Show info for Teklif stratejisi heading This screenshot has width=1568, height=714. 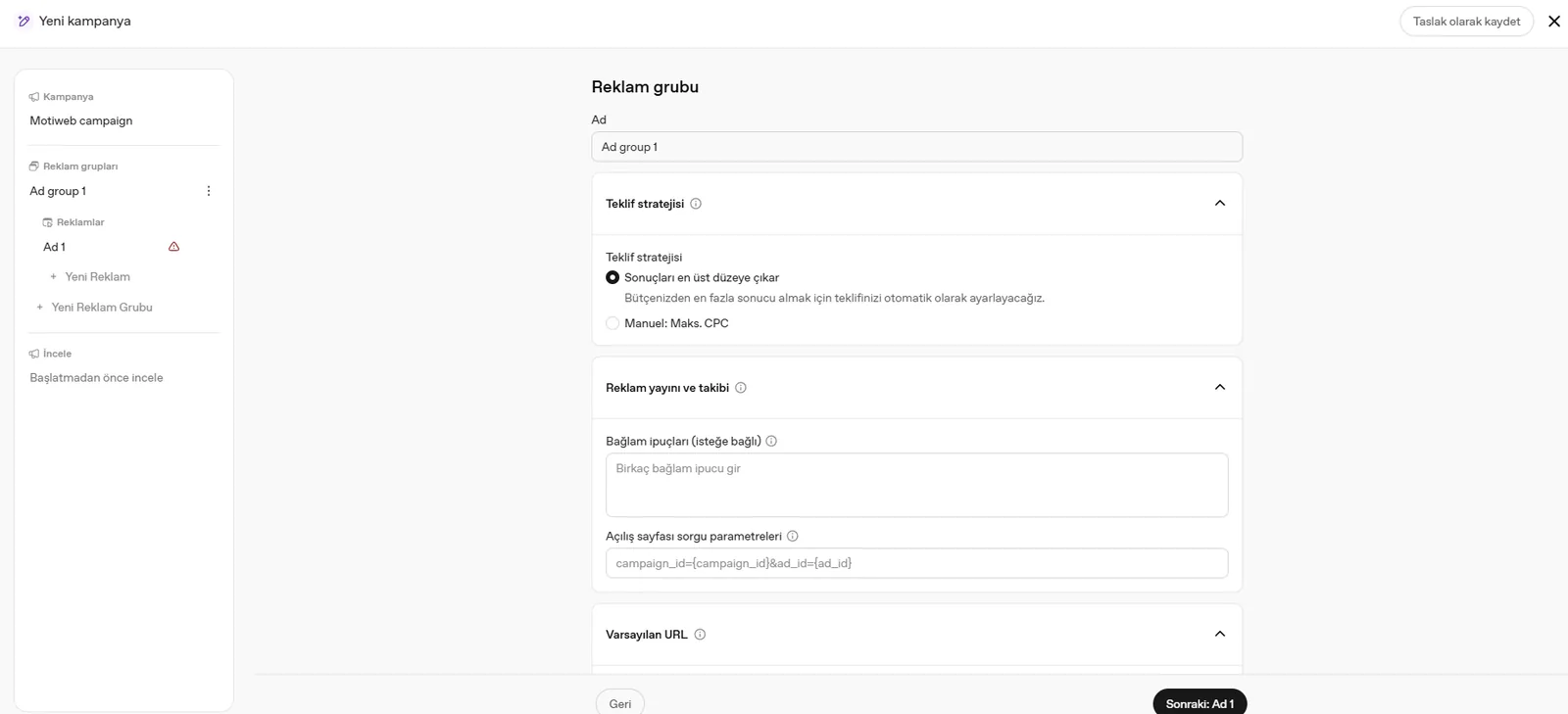coord(696,204)
